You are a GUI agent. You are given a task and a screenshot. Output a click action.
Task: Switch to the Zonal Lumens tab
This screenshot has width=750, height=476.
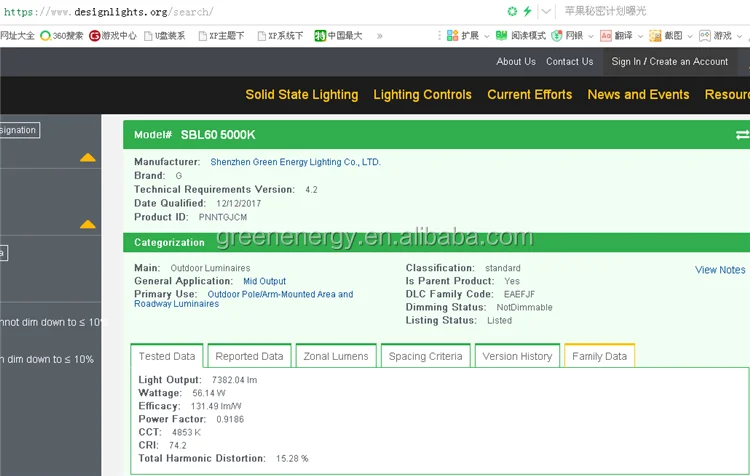(336, 356)
